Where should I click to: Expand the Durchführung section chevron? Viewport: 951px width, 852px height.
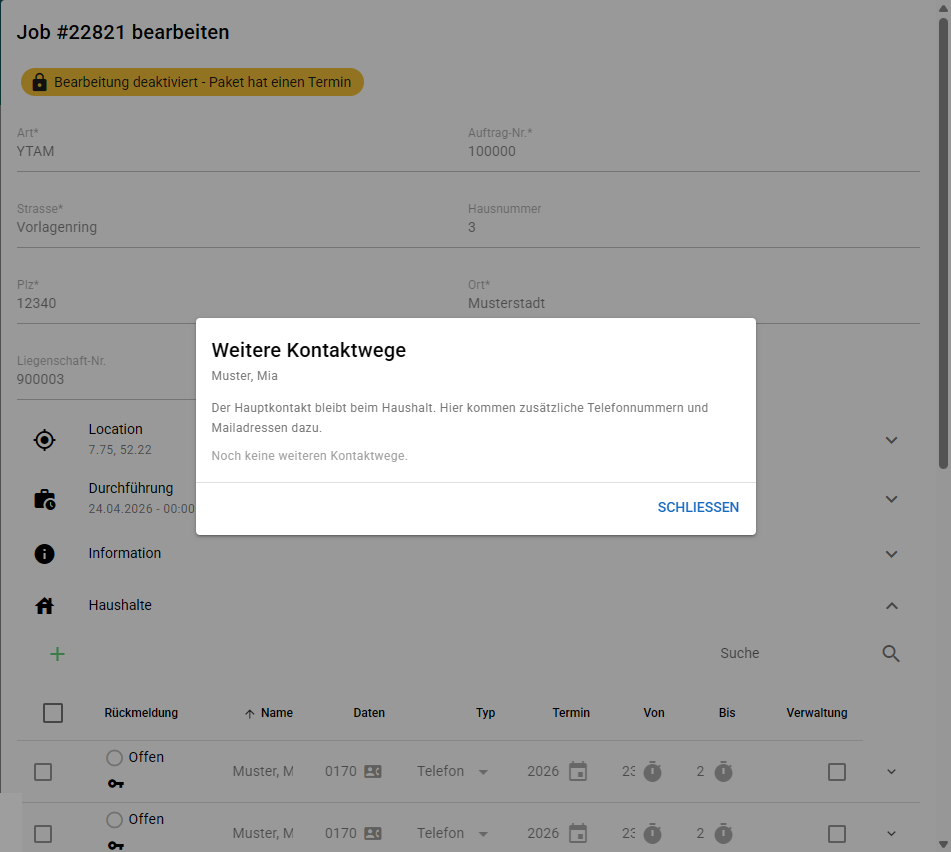[x=891, y=499]
